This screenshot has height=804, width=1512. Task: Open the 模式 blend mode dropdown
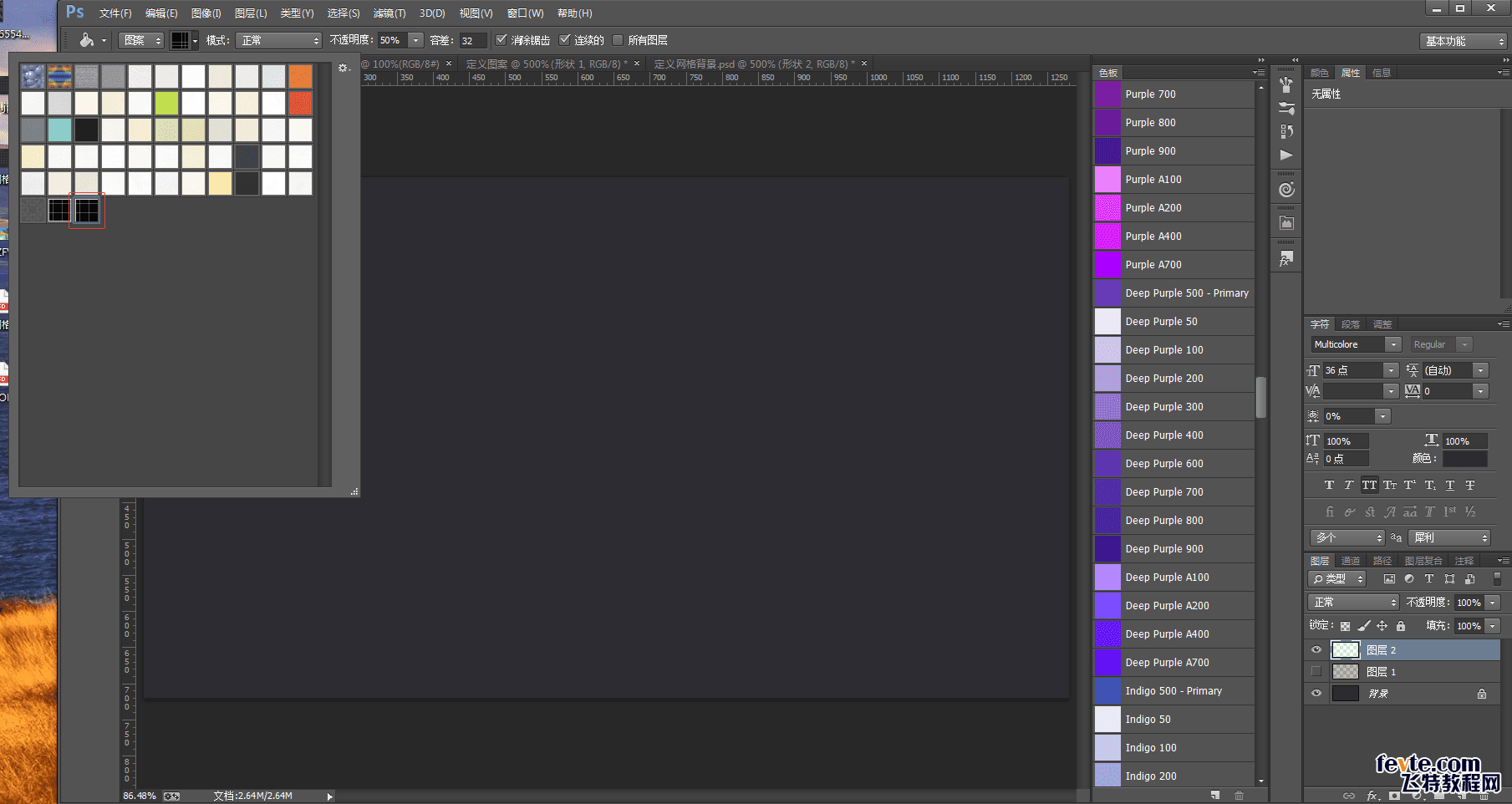tap(278, 40)
